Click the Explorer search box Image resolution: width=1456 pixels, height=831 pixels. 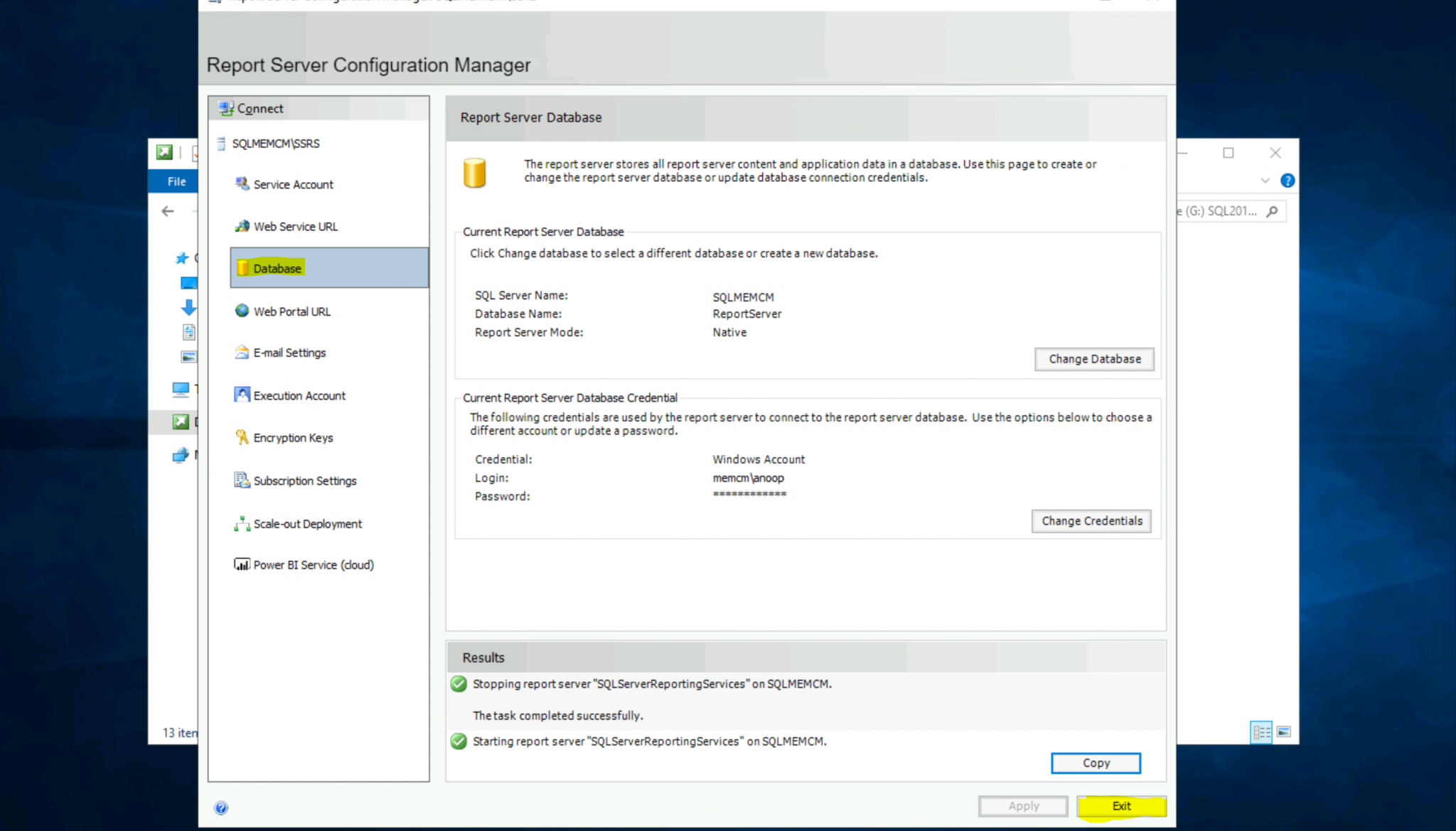[1231, 211]
